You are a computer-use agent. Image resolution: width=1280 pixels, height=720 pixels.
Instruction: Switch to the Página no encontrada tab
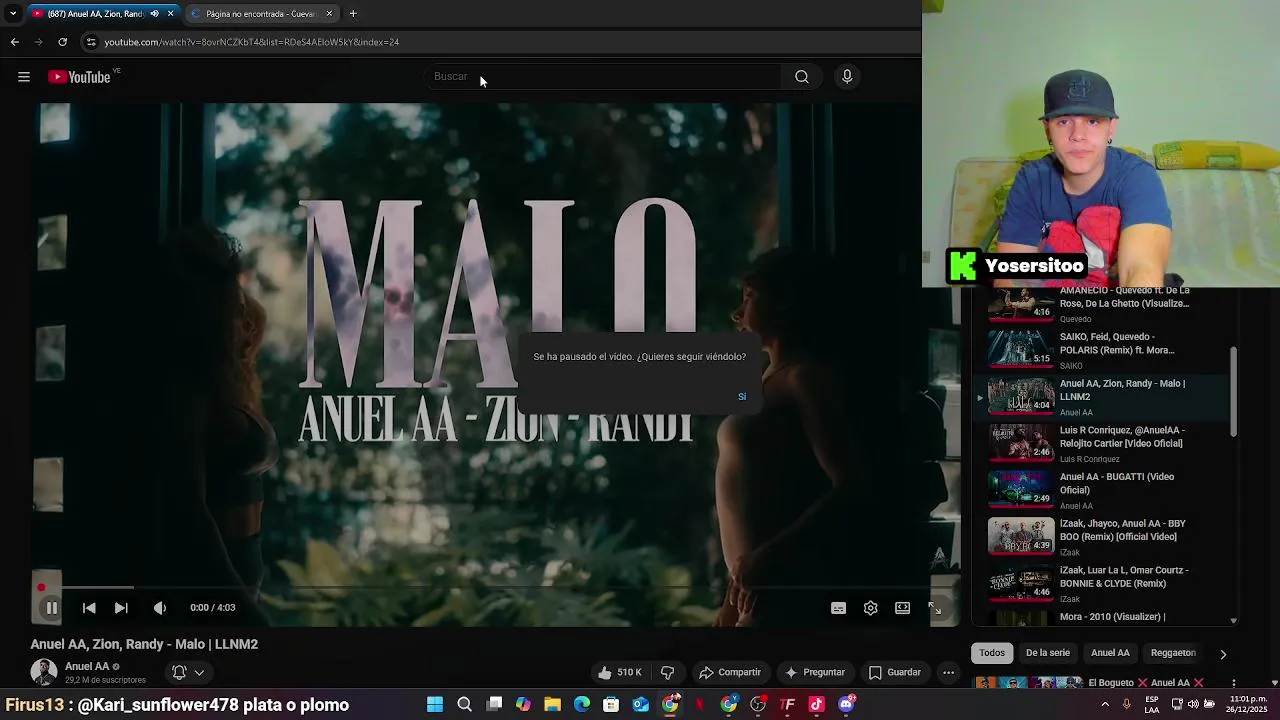(260, 14)
